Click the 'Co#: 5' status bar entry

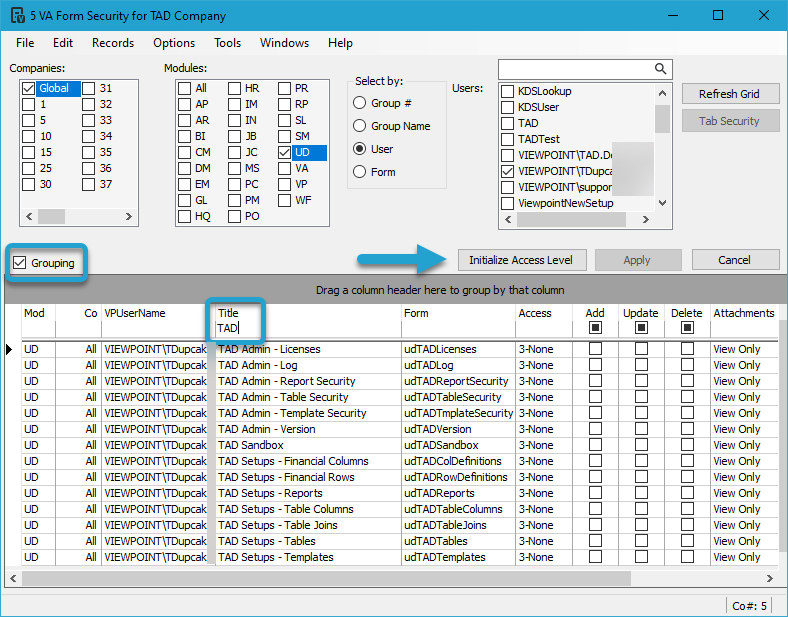[x=749, y=606]
